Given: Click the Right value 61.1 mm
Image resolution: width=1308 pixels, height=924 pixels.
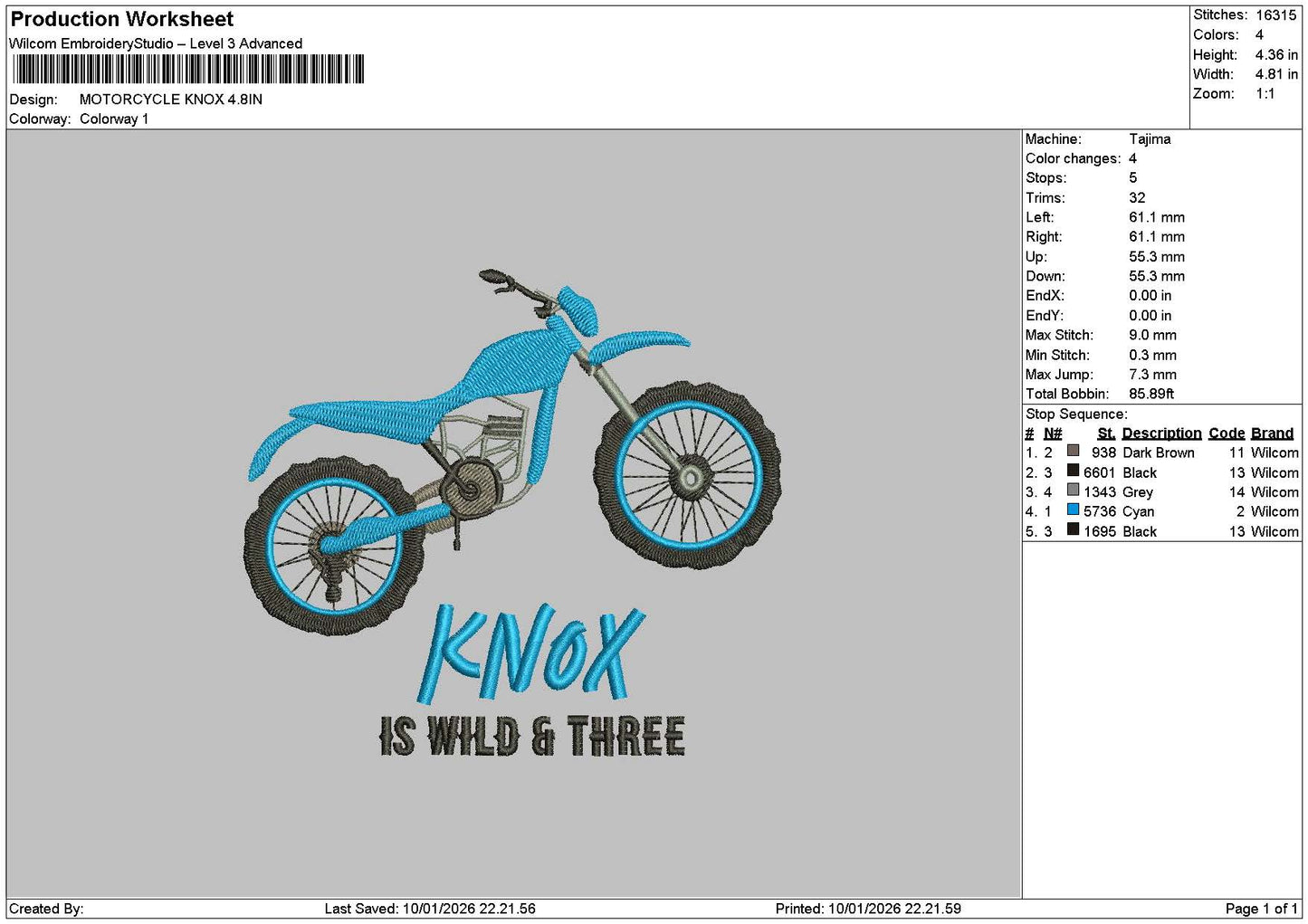Looking at the screenshot, I should click(x=1157, y=237).
